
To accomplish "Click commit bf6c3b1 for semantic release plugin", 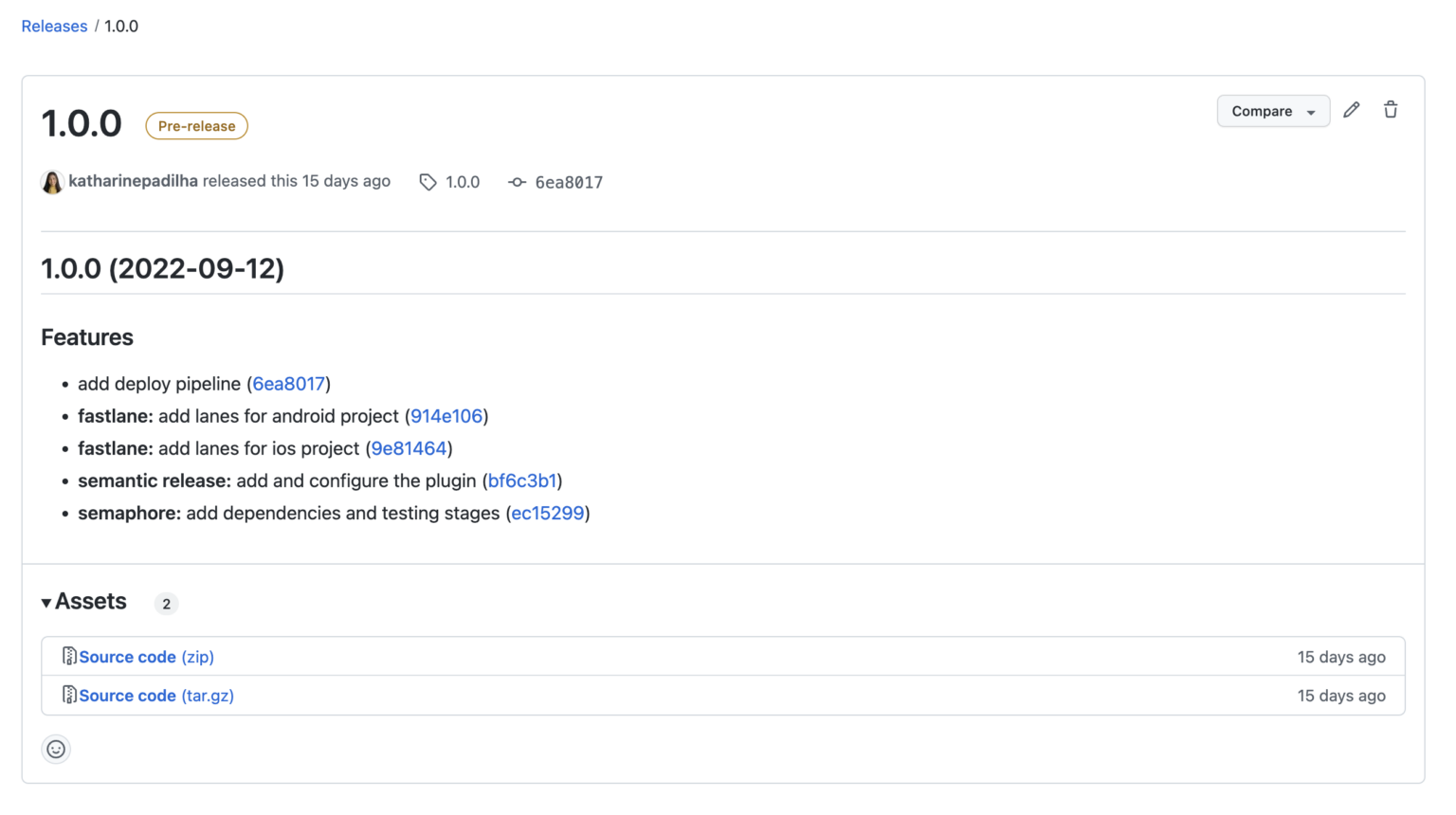I will pos(523,480).
